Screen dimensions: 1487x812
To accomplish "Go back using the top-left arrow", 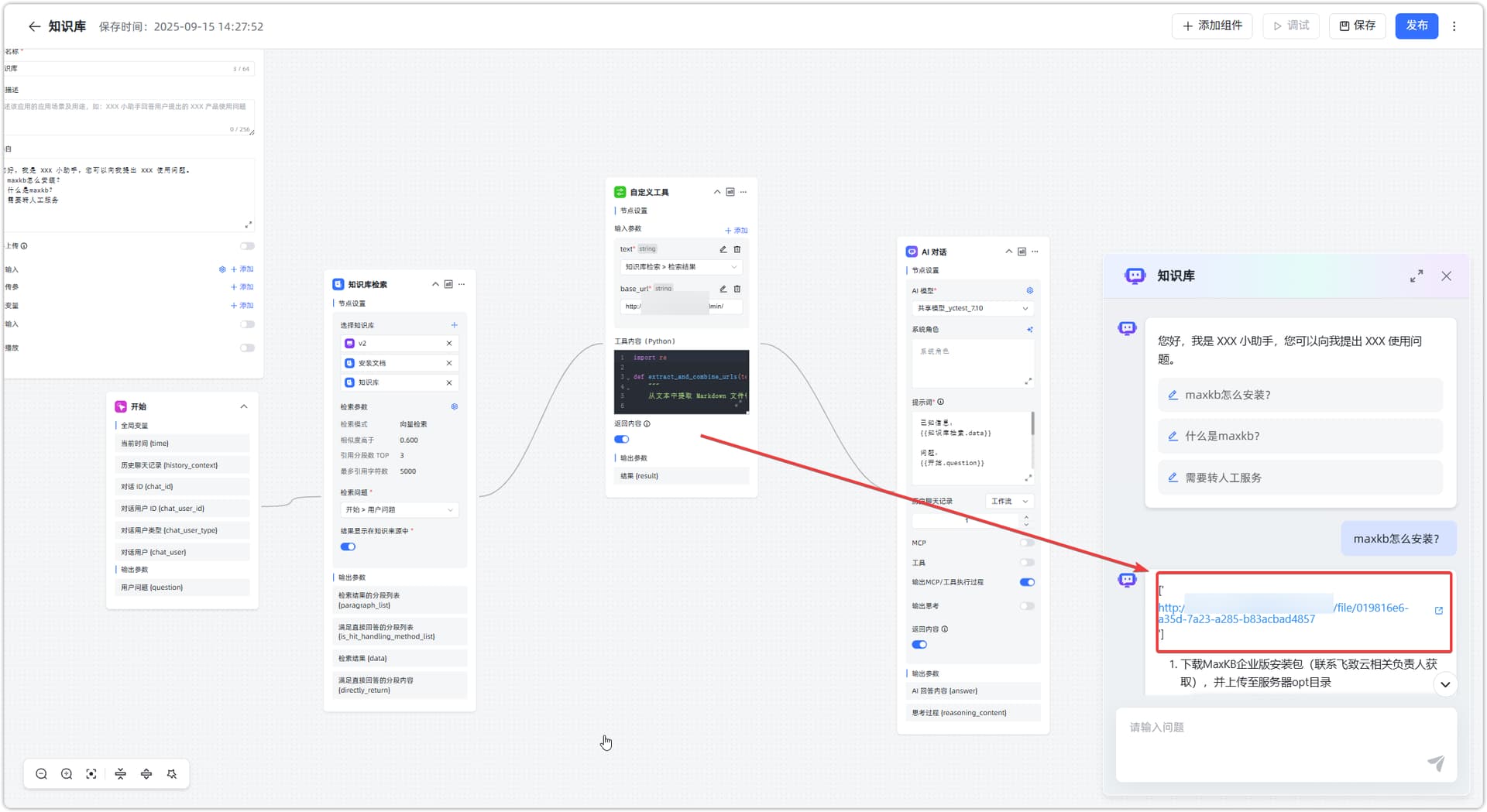I will (34, 26).
